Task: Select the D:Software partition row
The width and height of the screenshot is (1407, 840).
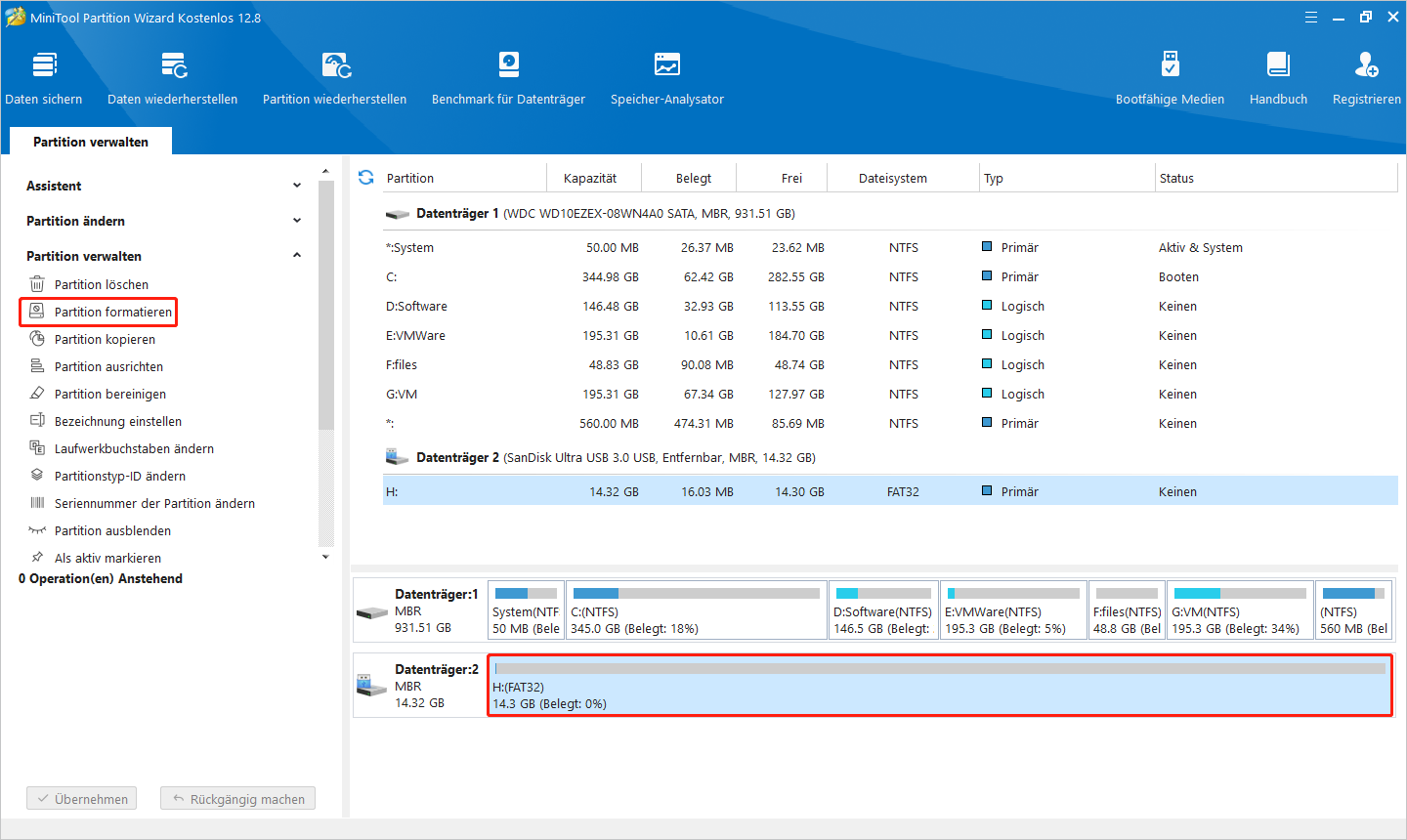Action: 890,306
